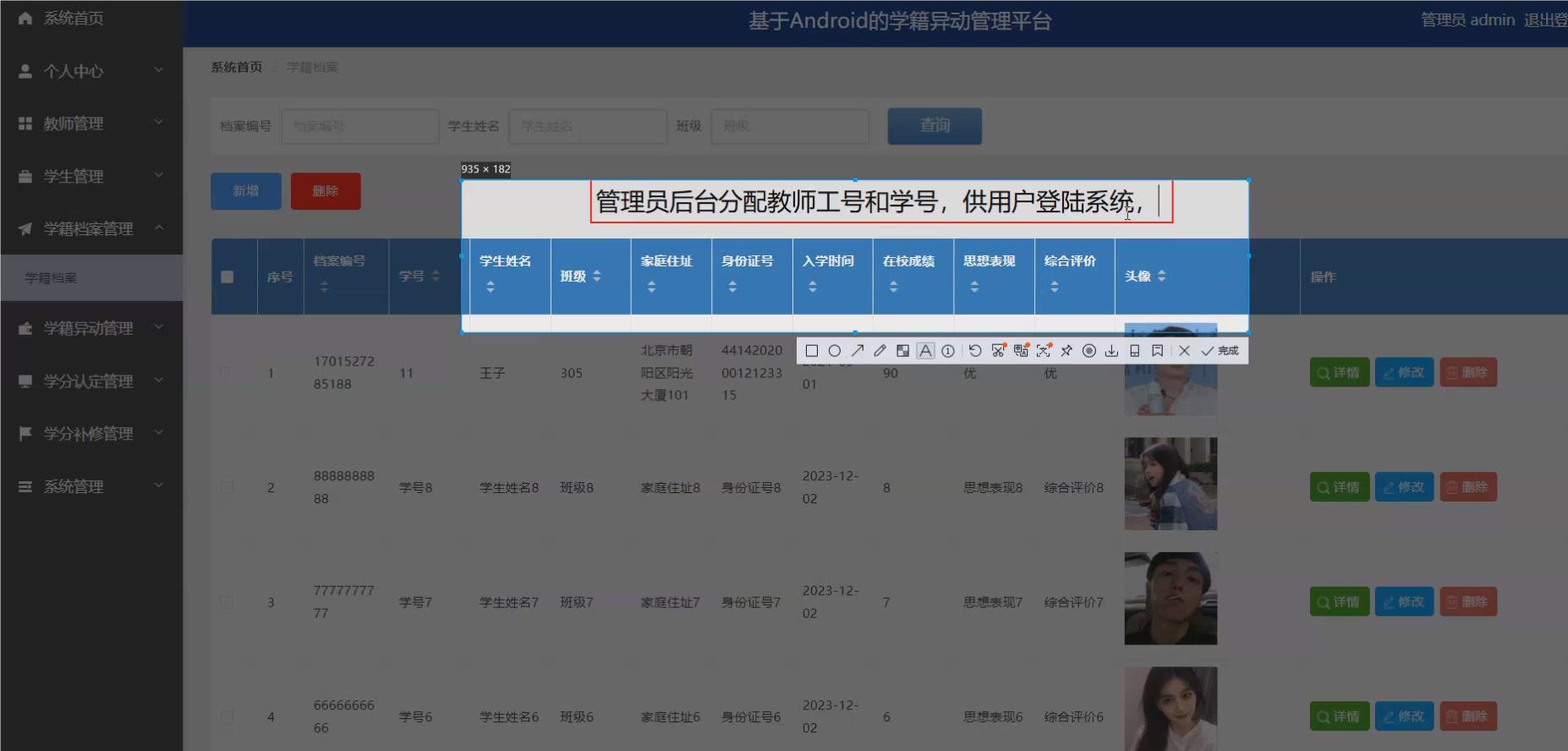Open 详情 for 学生姓名6 row
1568x751 pixels.
pos(1340,716)
